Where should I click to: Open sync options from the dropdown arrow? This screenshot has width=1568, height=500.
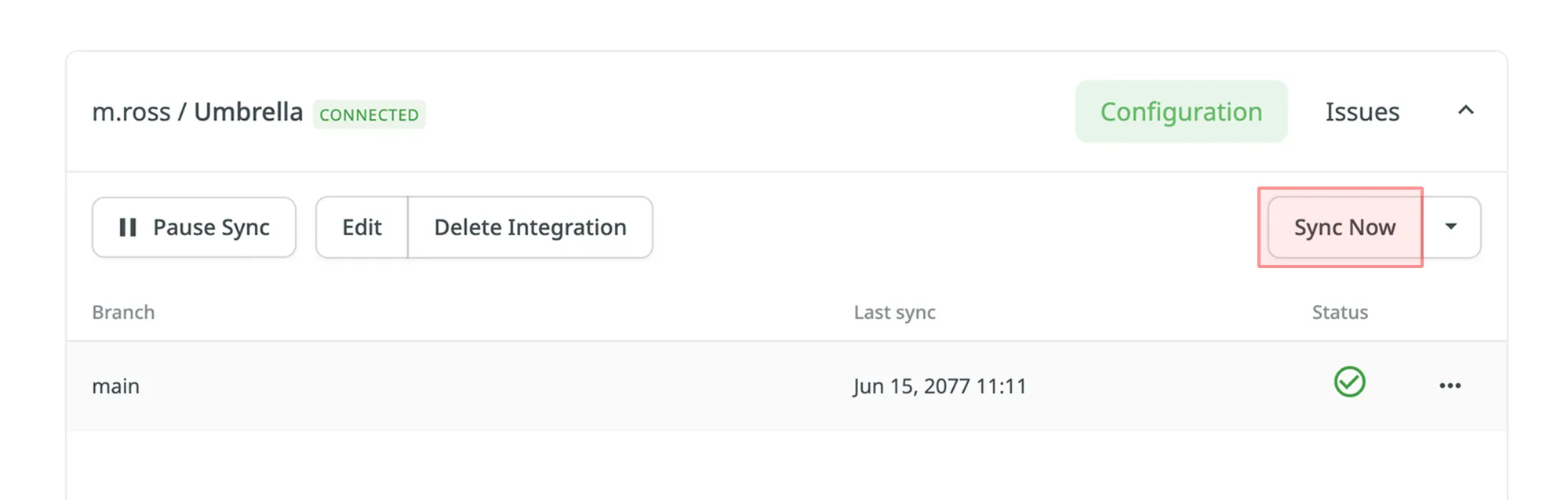1451,227
